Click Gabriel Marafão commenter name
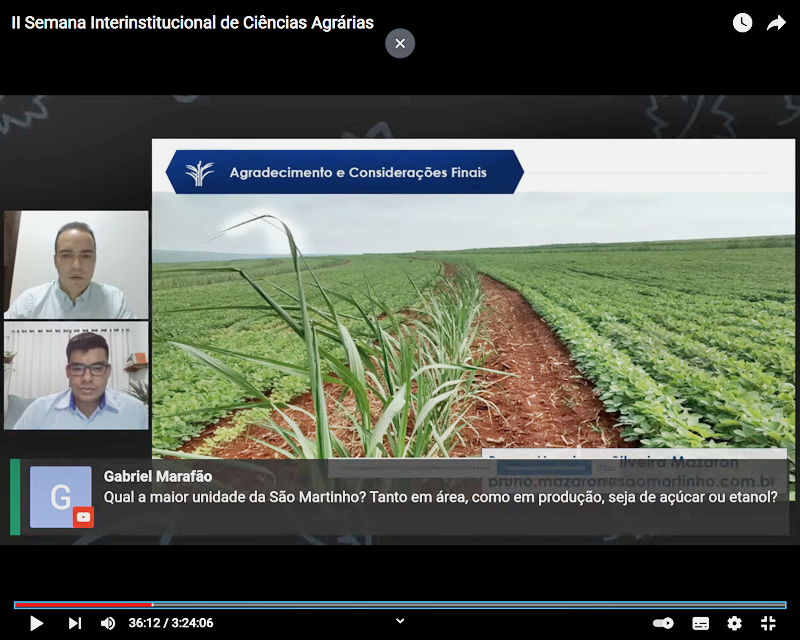The image size is (800, 640). [158, 476]
